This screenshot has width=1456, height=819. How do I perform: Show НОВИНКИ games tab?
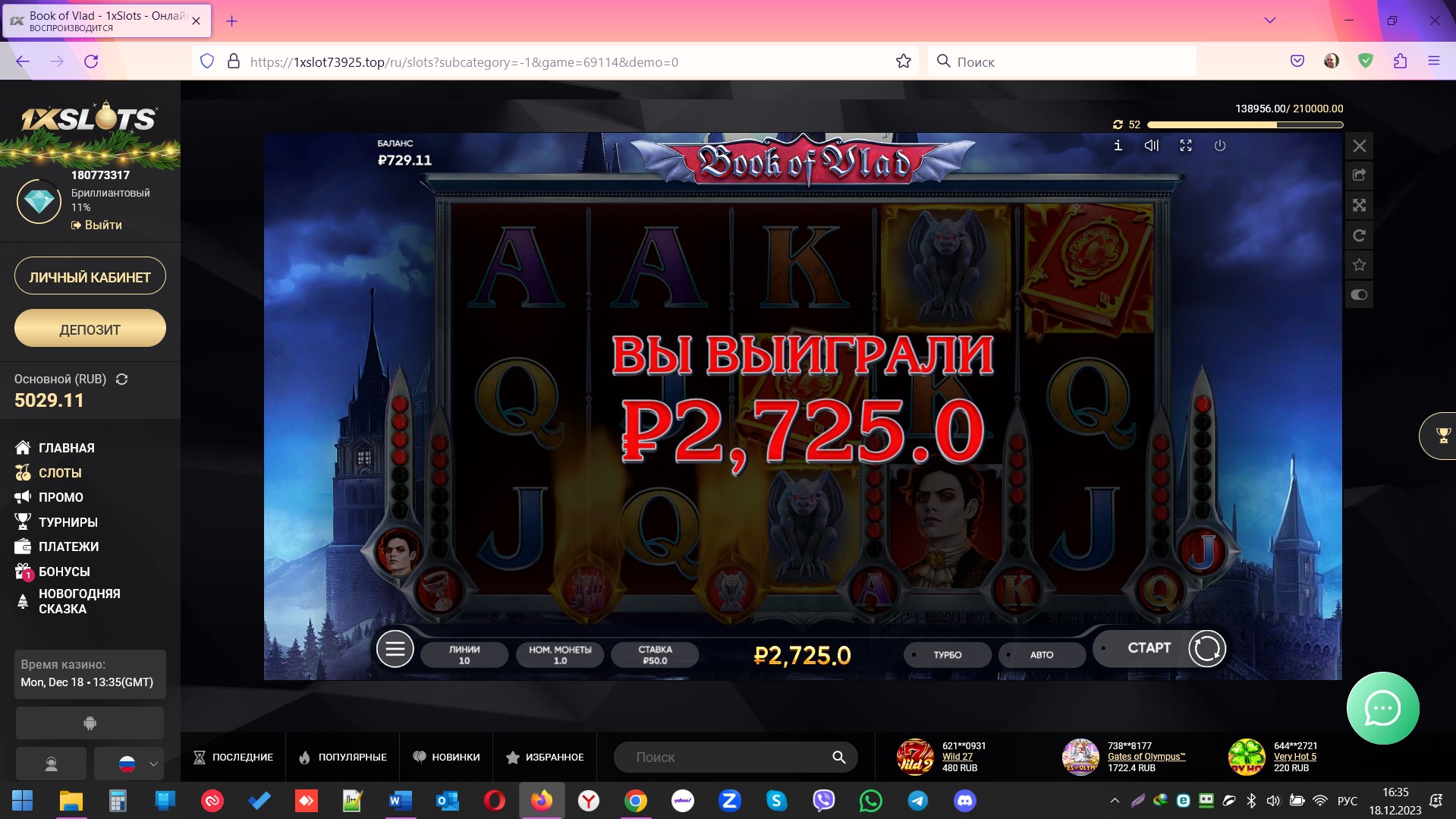click(446, 757)
